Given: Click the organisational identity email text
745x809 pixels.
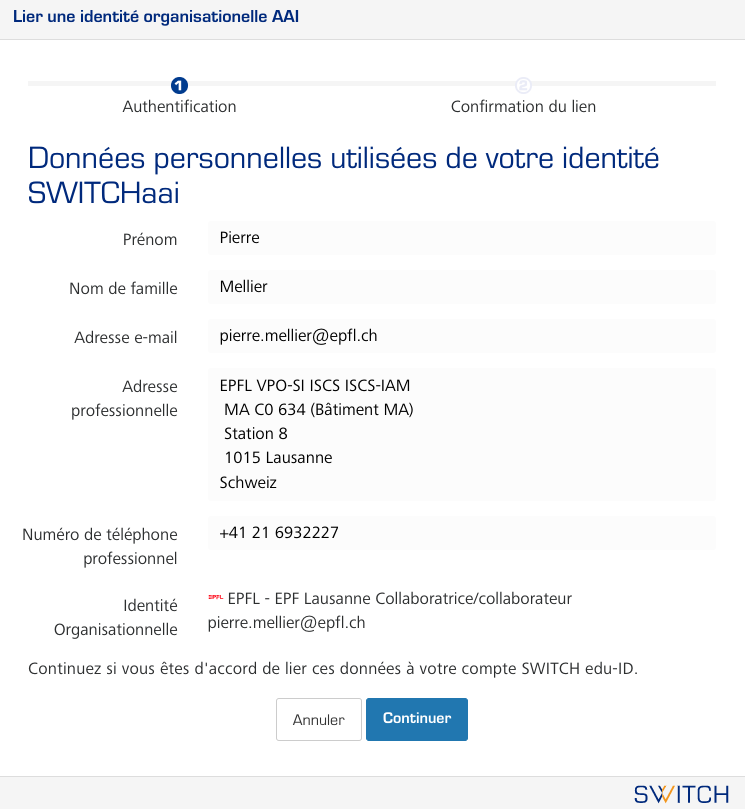Looking at the screenshot, I should pos(286,623).
